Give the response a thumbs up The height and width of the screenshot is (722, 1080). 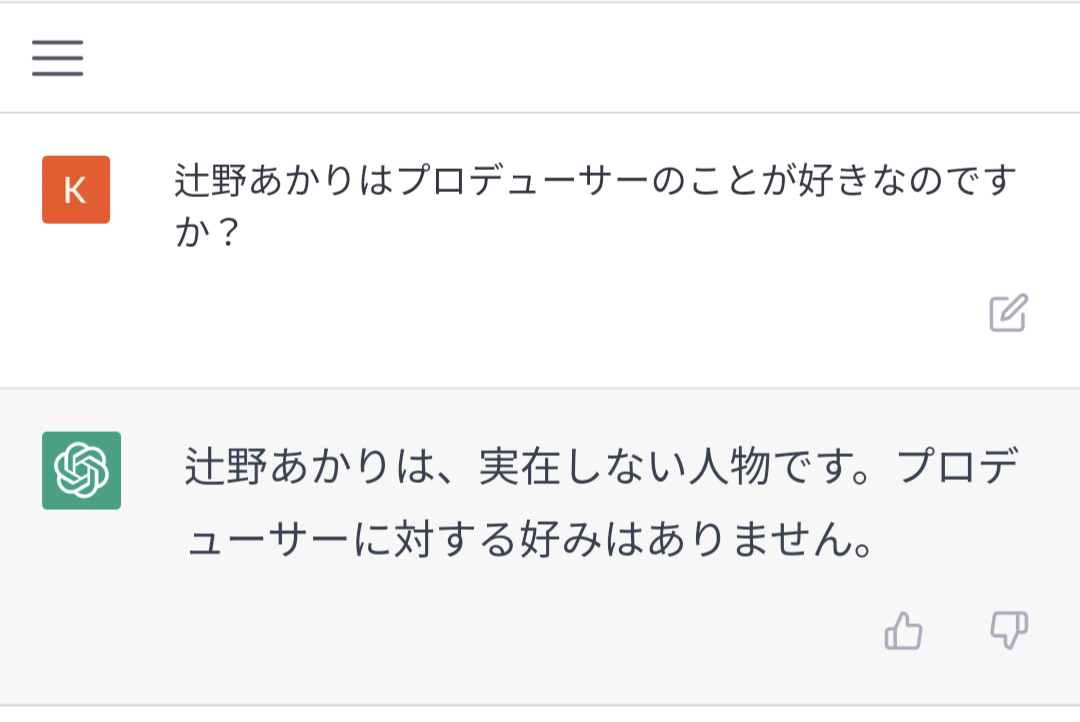(x=903, y=630)
